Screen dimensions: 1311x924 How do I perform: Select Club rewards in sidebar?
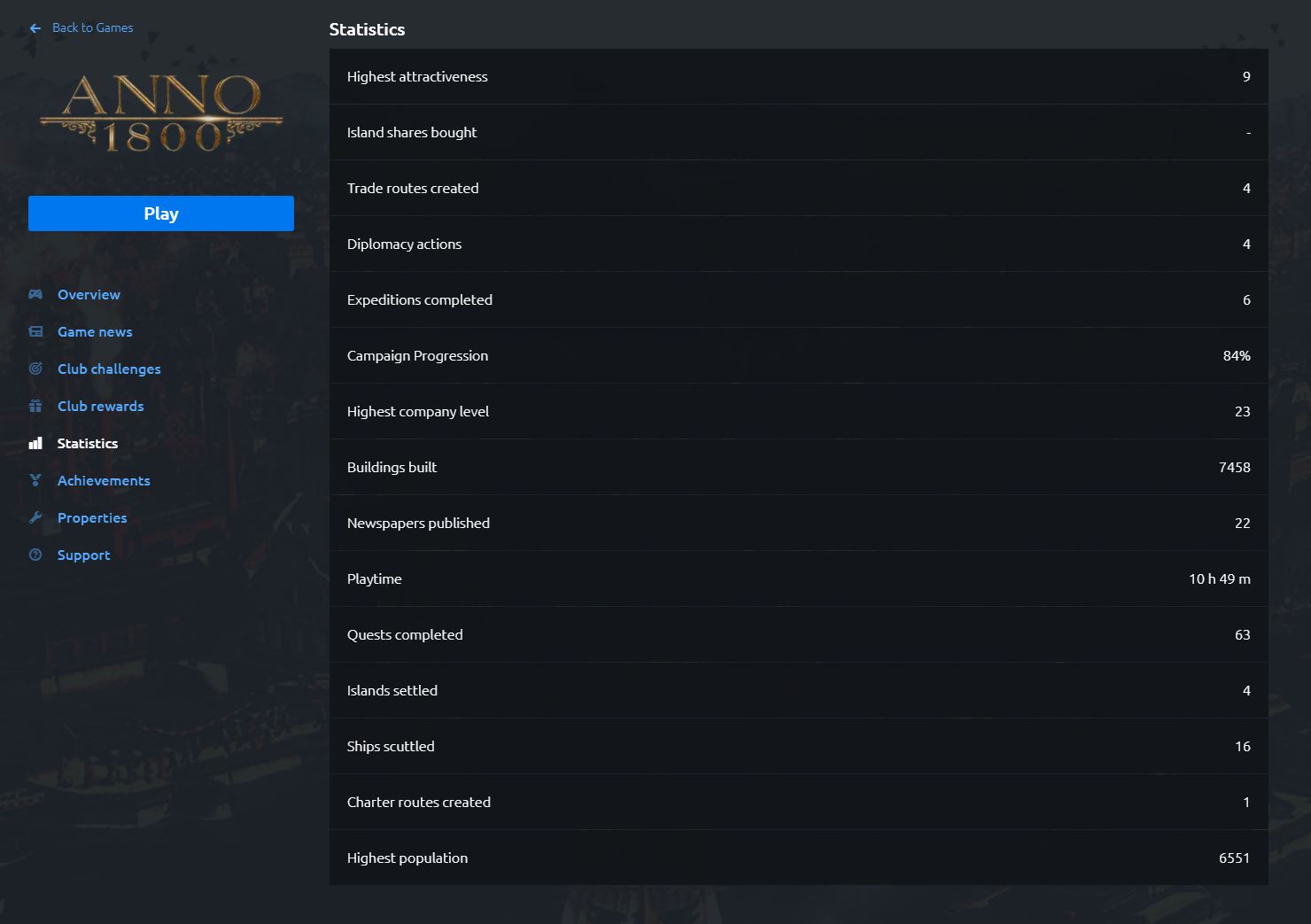pyautogui.click(x=100, y=406)
